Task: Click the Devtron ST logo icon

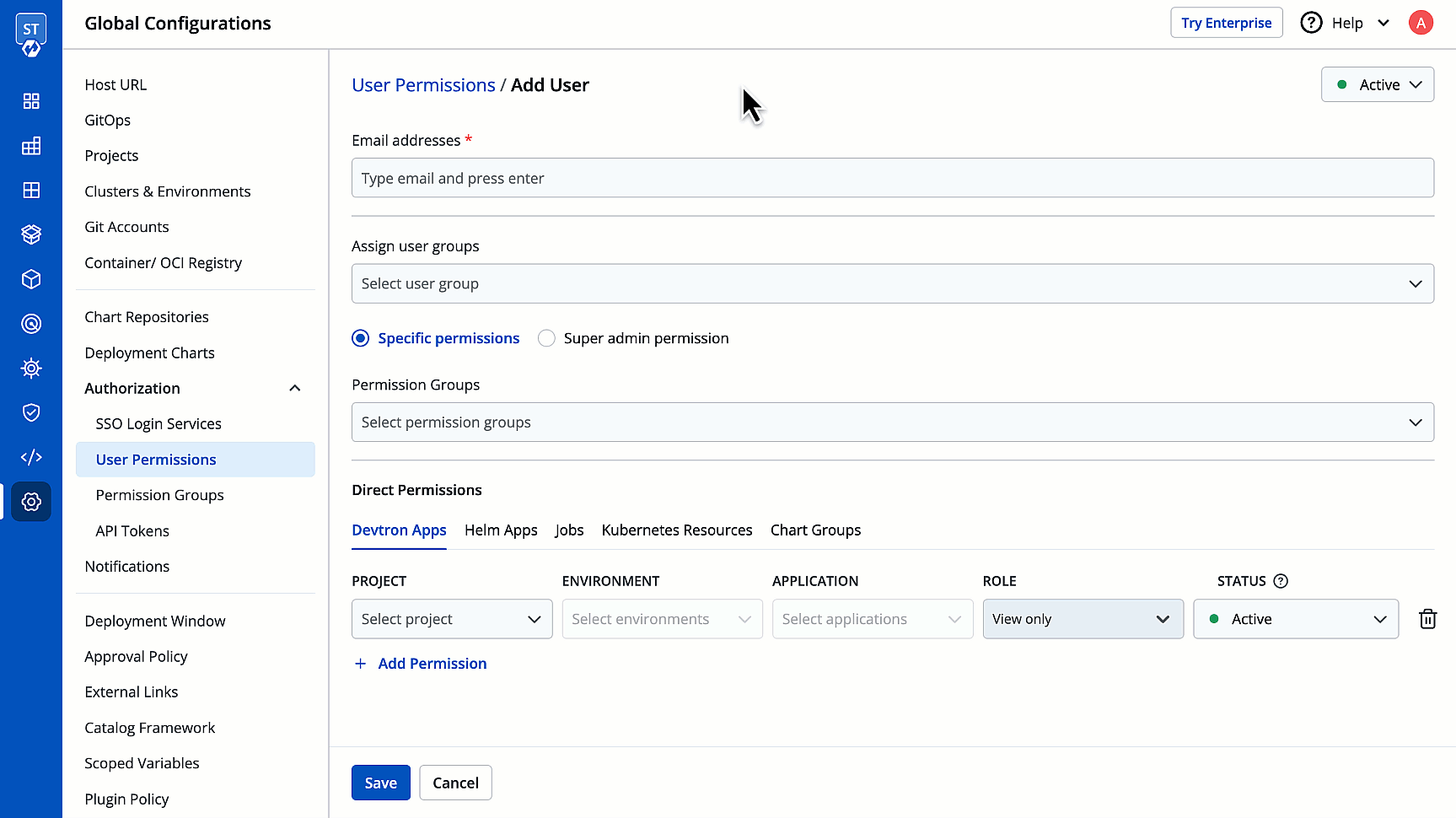Action: 31,35
